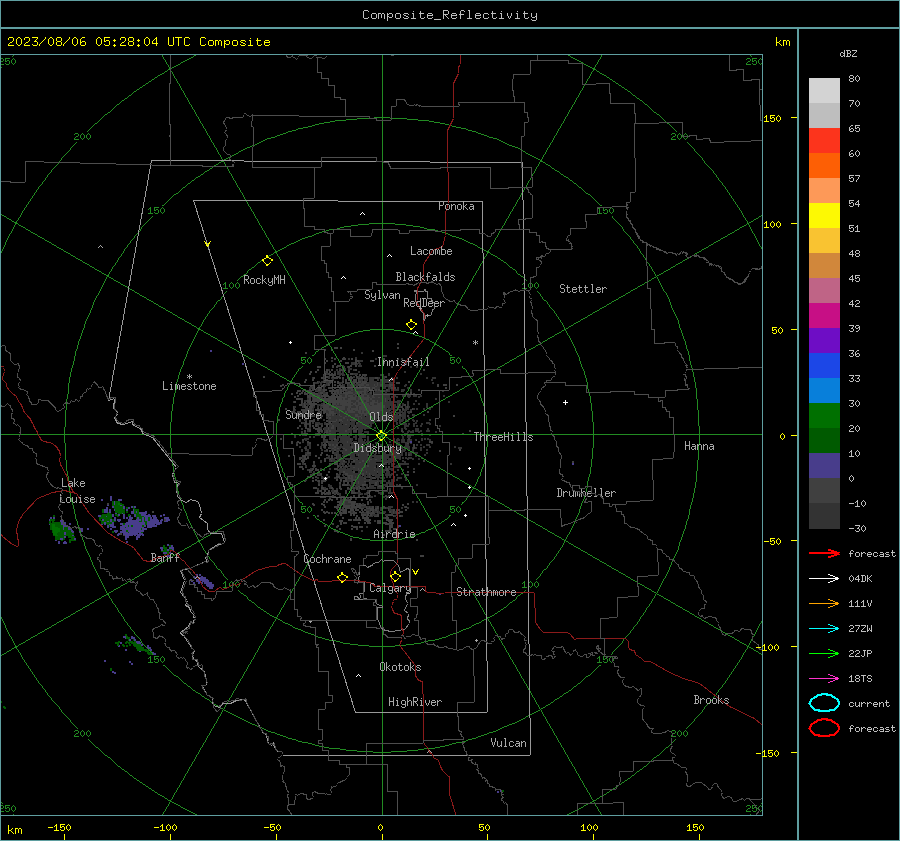Pick the orange 60 dBZ color band

(x=824, y=165)
